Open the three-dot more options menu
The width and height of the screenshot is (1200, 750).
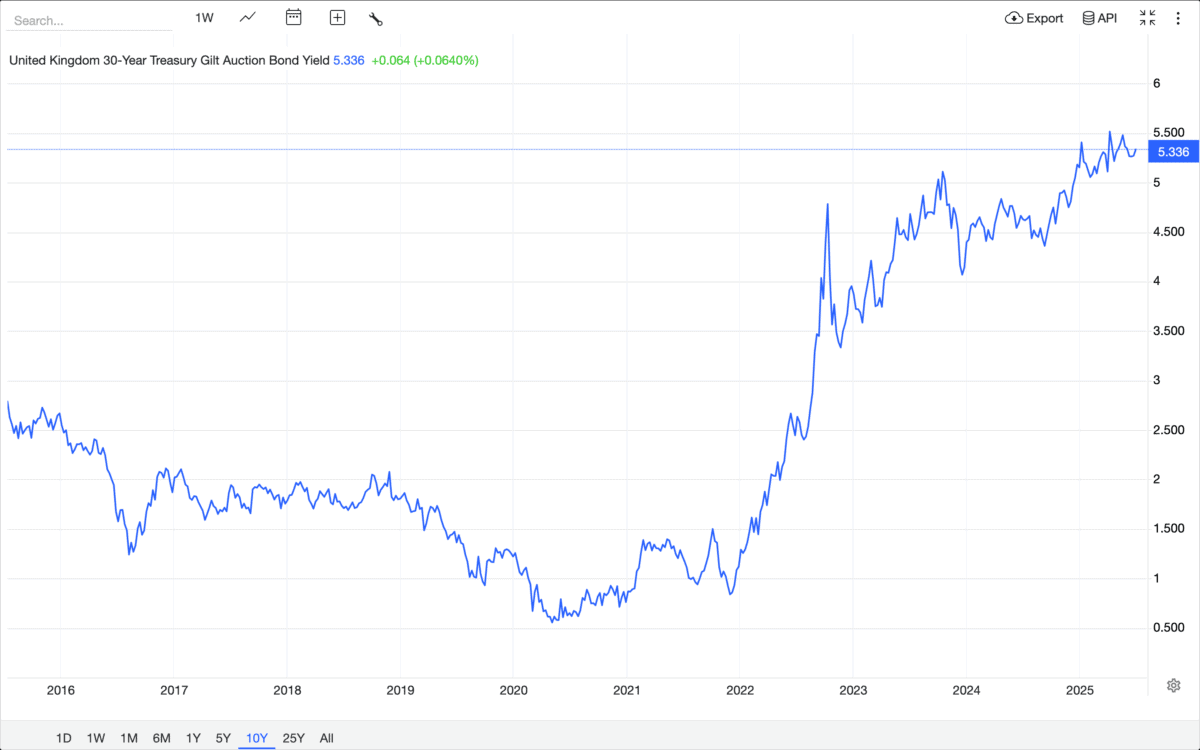[1177, 18]
